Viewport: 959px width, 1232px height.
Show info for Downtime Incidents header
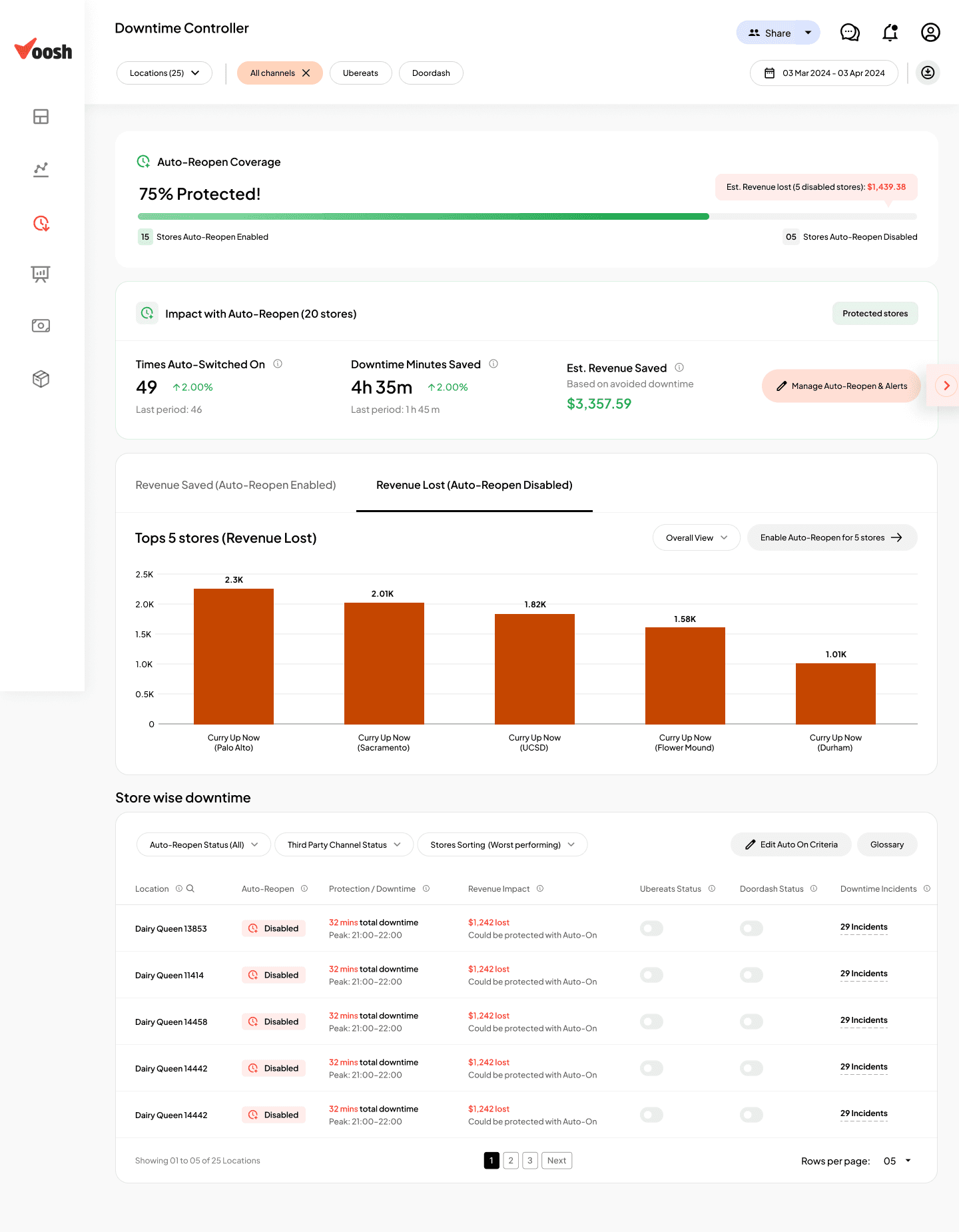click(927, 888)
